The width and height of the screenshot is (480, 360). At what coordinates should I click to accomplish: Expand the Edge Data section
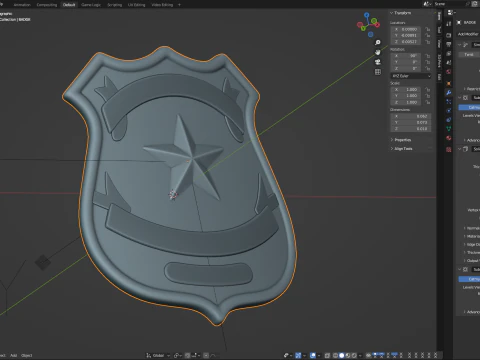tap(472, 244)
